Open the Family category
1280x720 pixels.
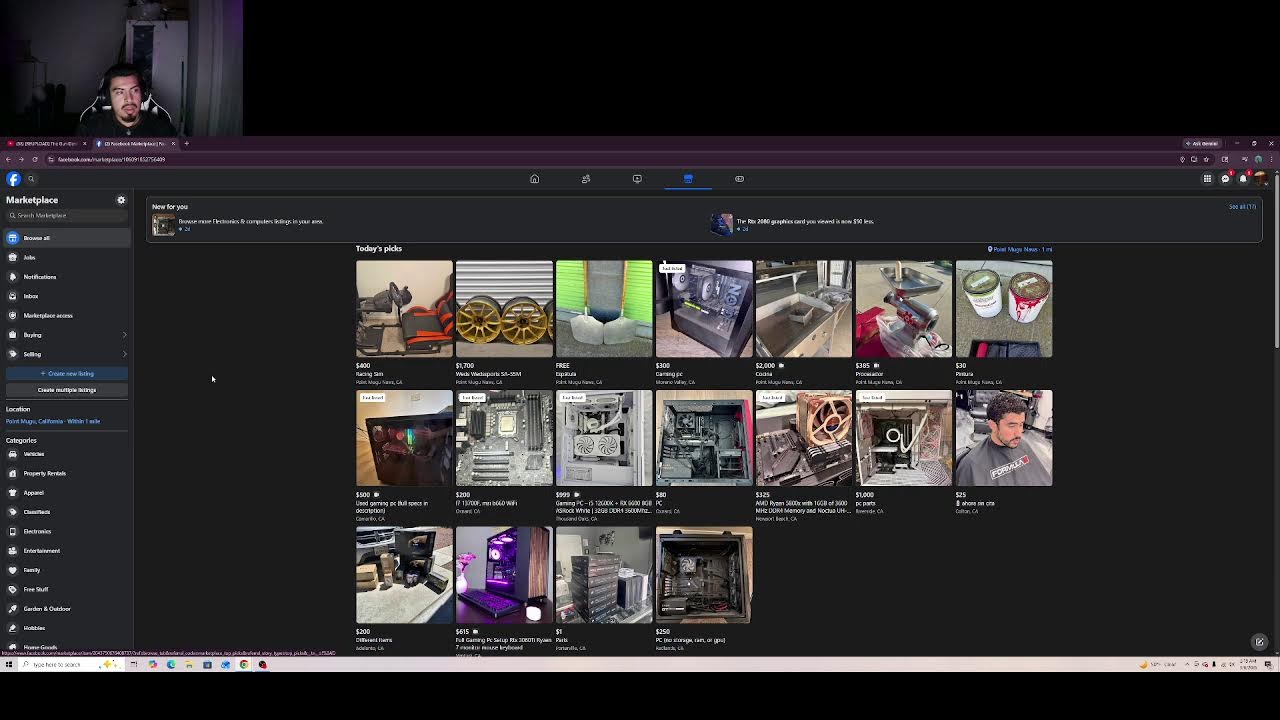[66, 570]
